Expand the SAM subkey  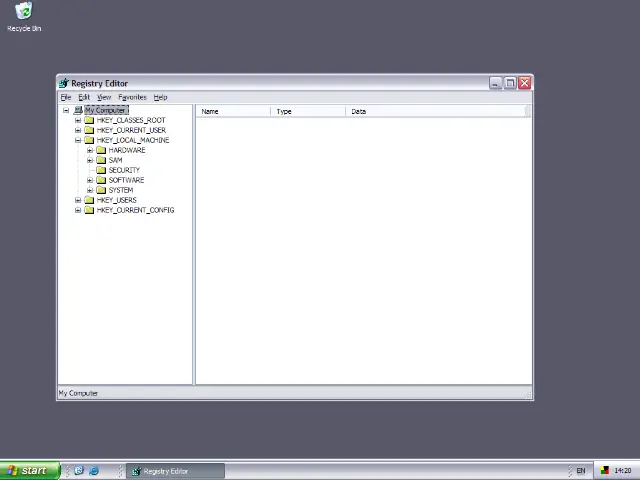[x=90, y=160]
